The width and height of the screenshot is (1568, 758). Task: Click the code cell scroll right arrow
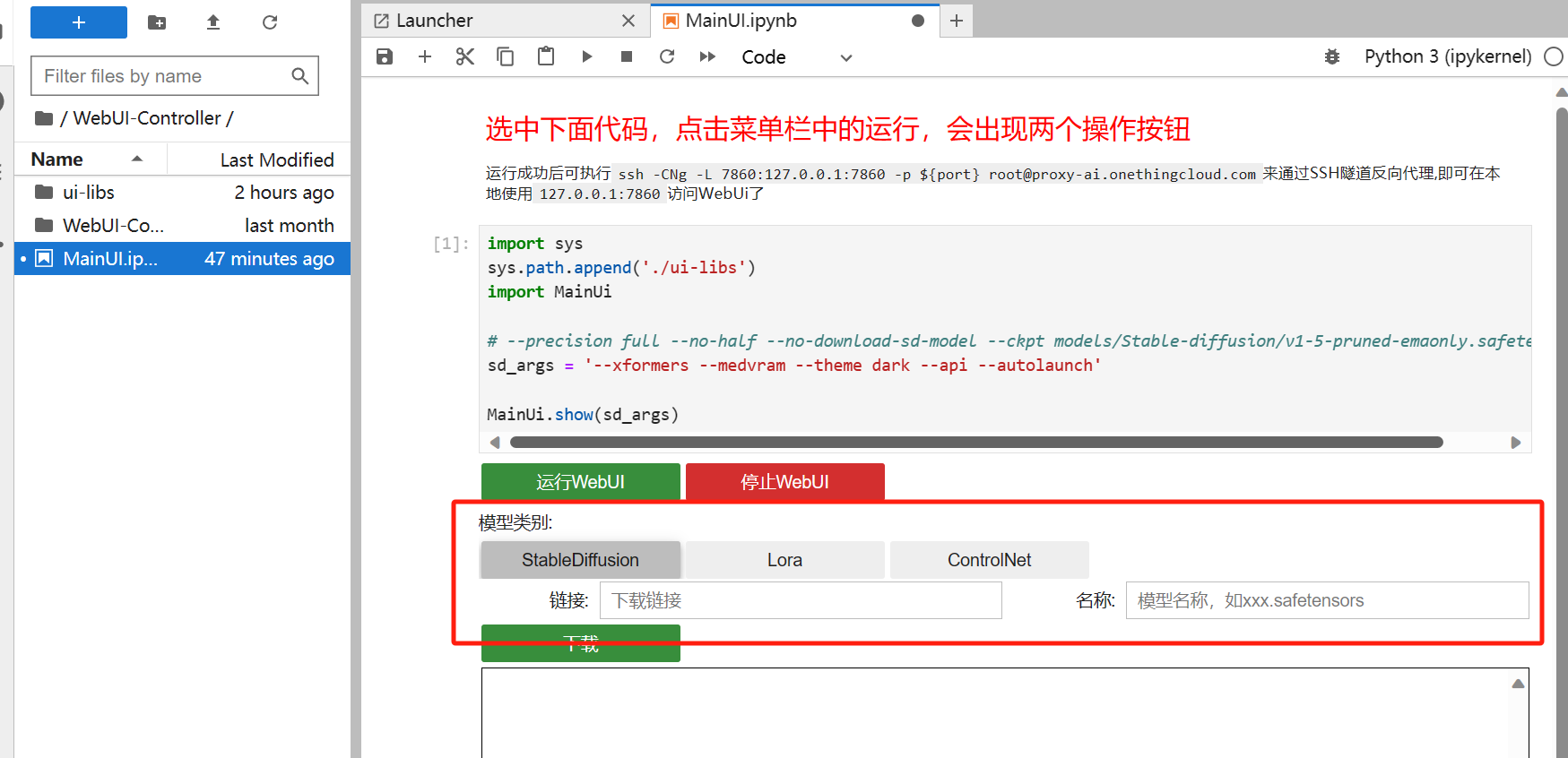click(1516, 443)
